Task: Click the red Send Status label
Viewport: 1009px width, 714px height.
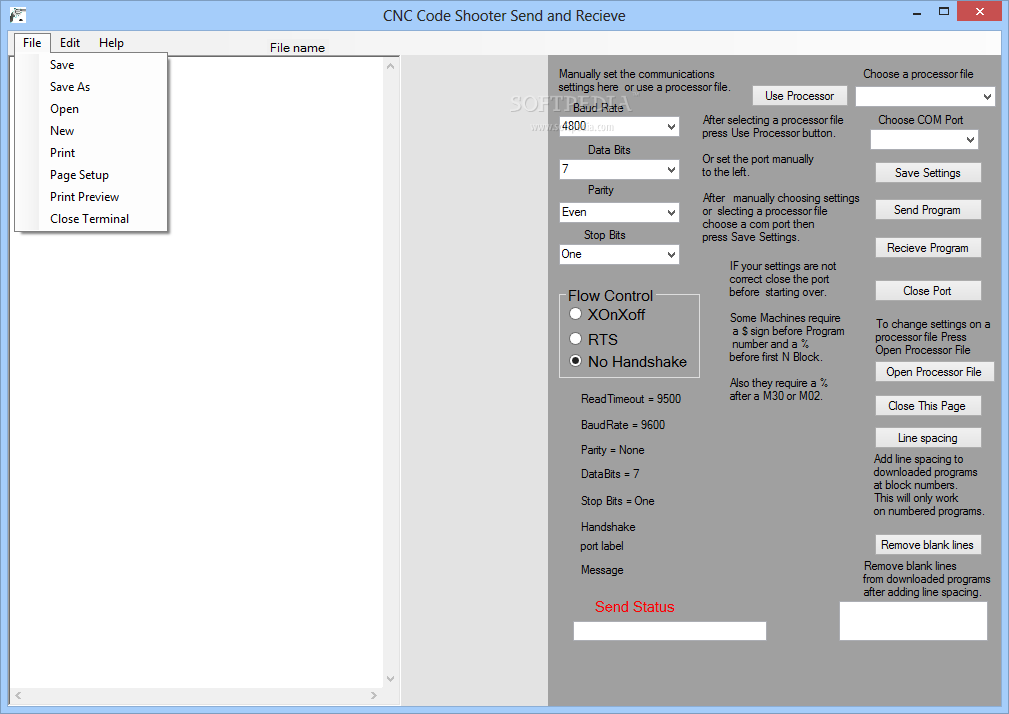Action: point(634,607)
